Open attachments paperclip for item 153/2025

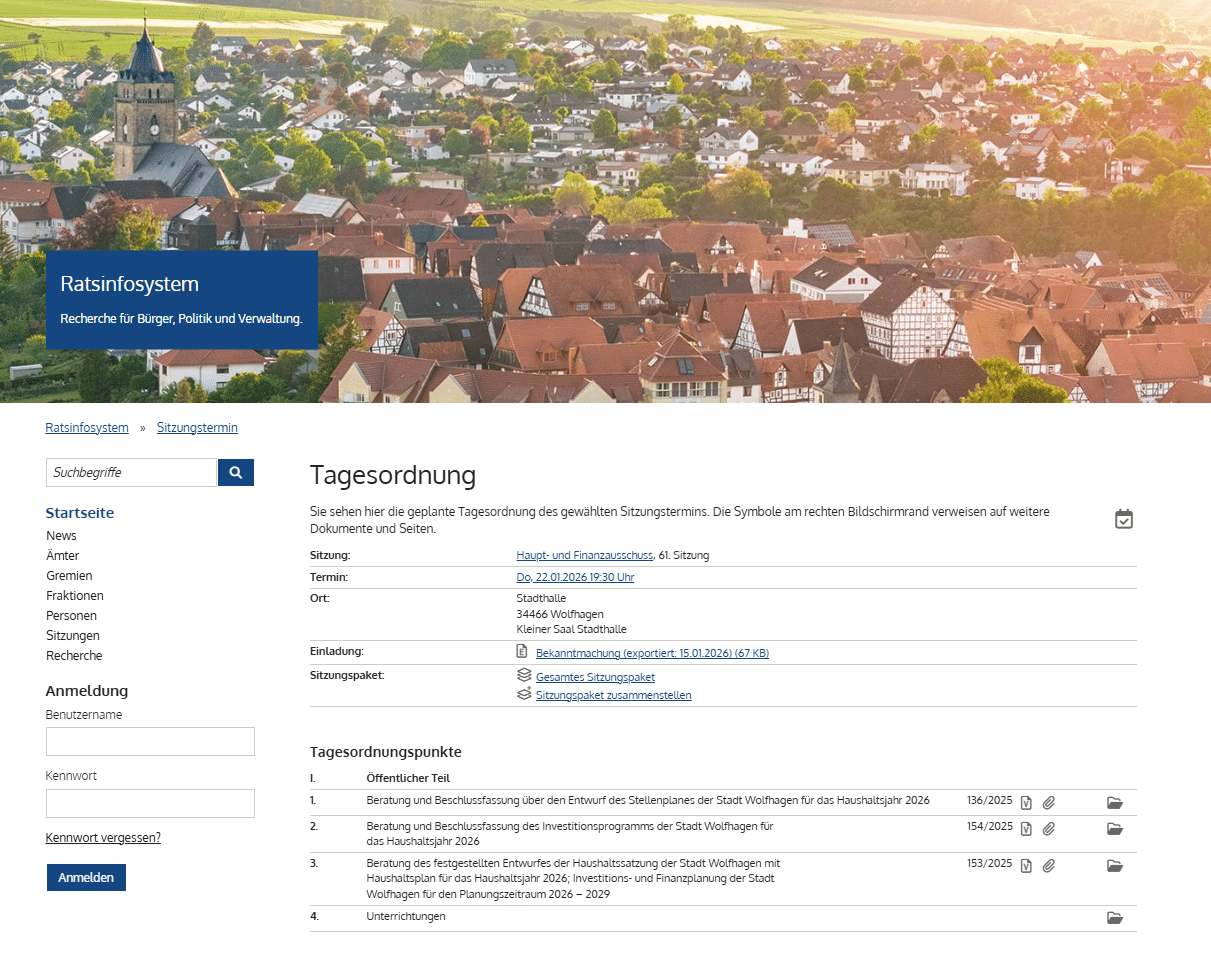pyautogui.click(x=1049, y=865)
